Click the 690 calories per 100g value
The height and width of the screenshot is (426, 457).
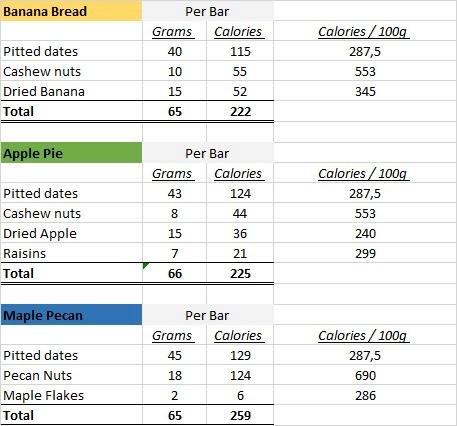point(365,375)
